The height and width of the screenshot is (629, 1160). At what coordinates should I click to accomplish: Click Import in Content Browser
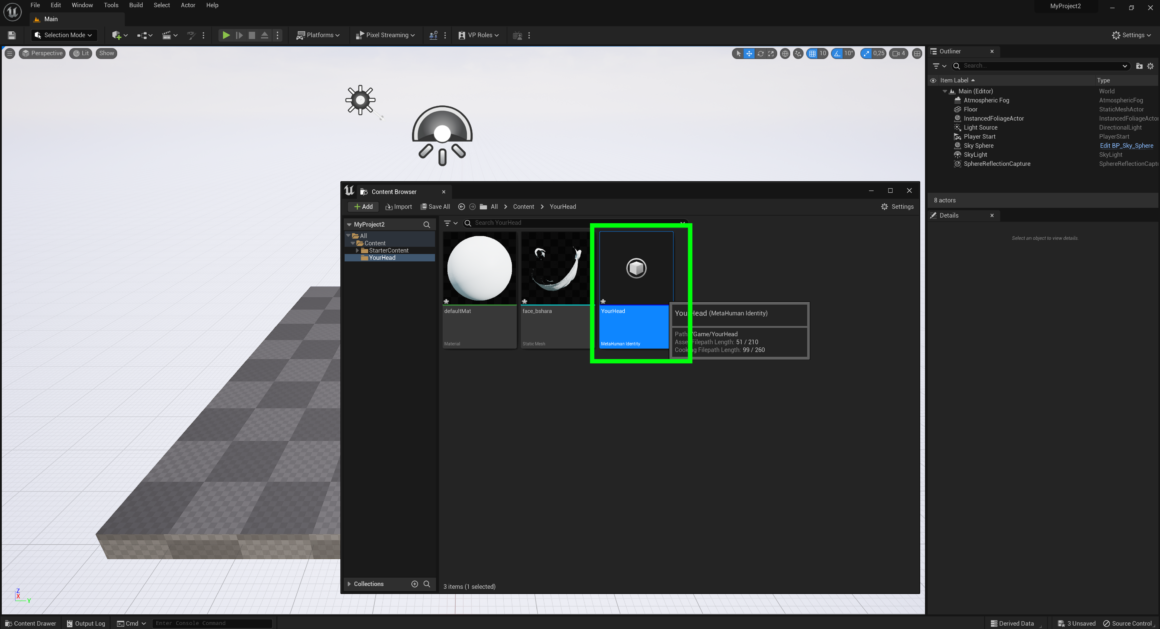pos(399,206)
